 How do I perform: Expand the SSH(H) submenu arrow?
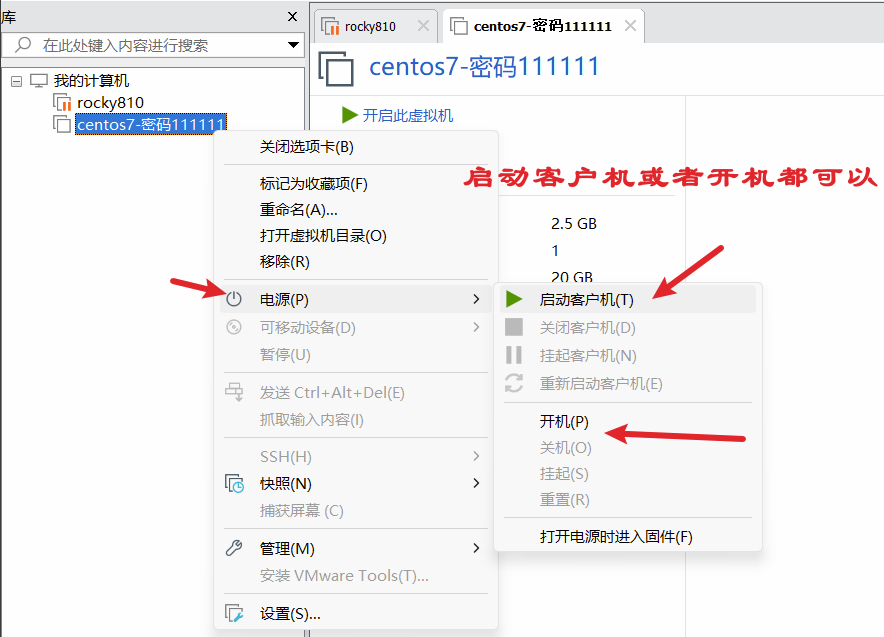476,456
